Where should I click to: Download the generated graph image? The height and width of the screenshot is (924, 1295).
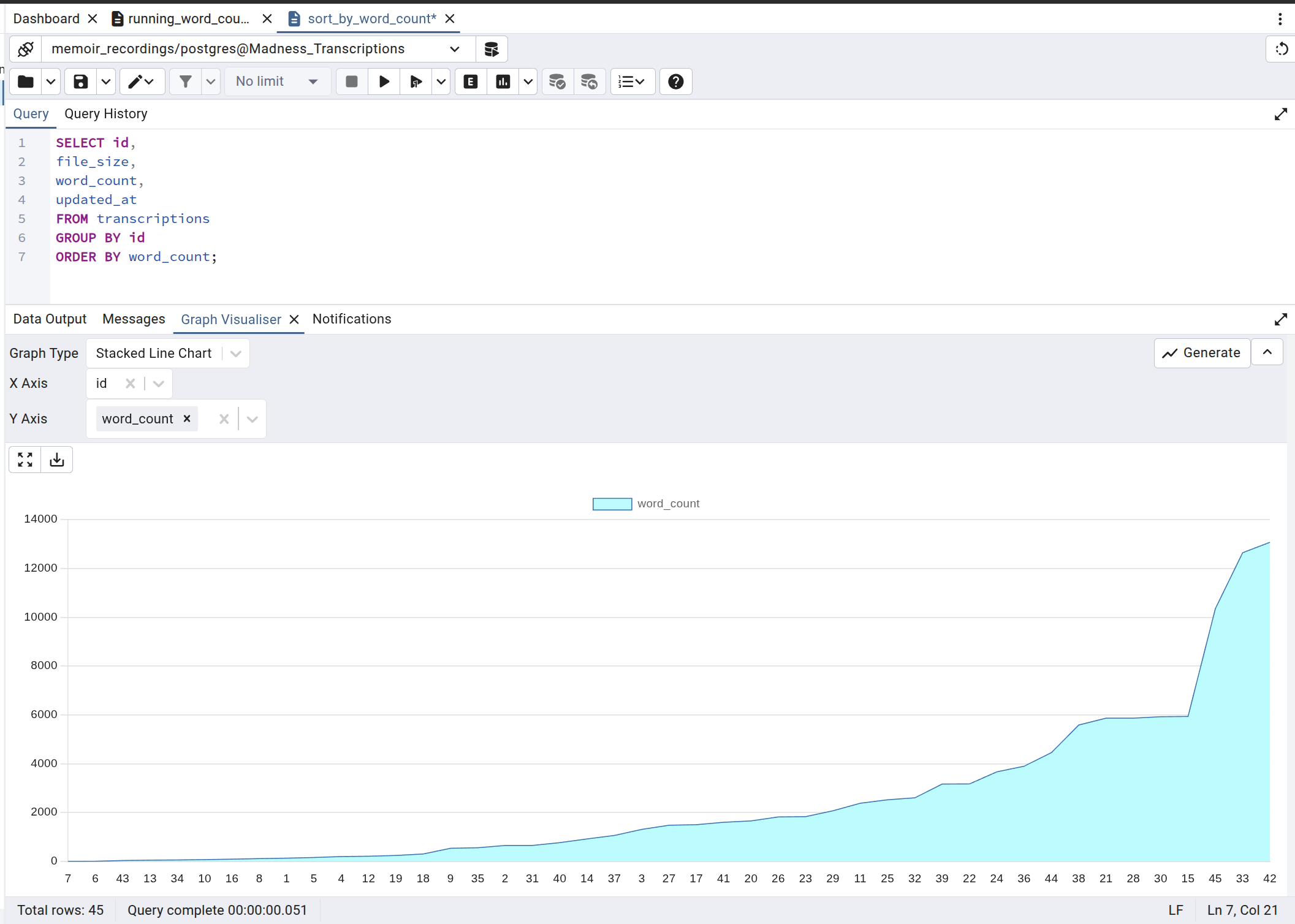click(57, 460)
